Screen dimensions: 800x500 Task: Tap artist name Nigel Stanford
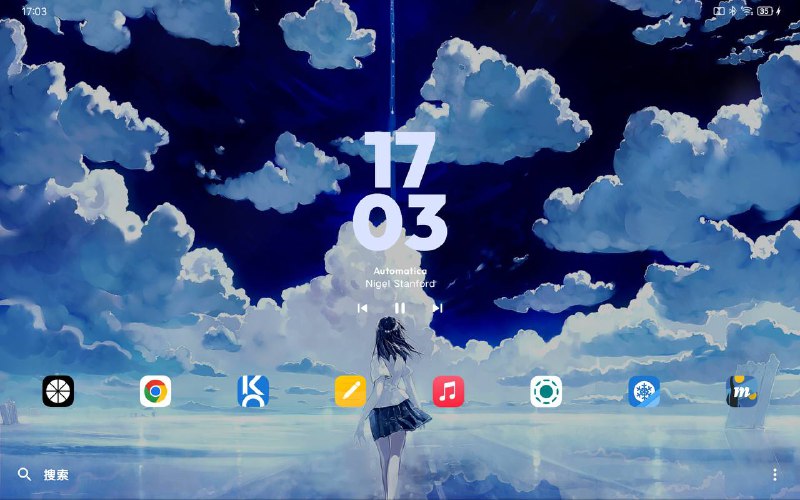point(400,283)
